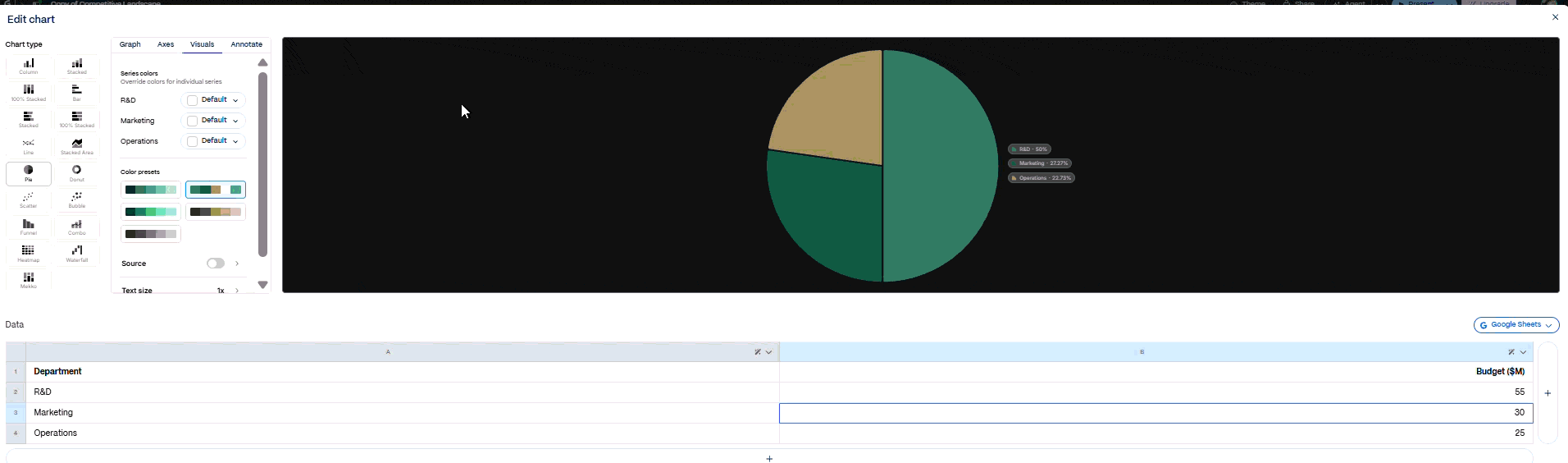Viewport: 1568px width, 463px height.
Task: Open the Annotate tab
Action: [x=247, y=44]
